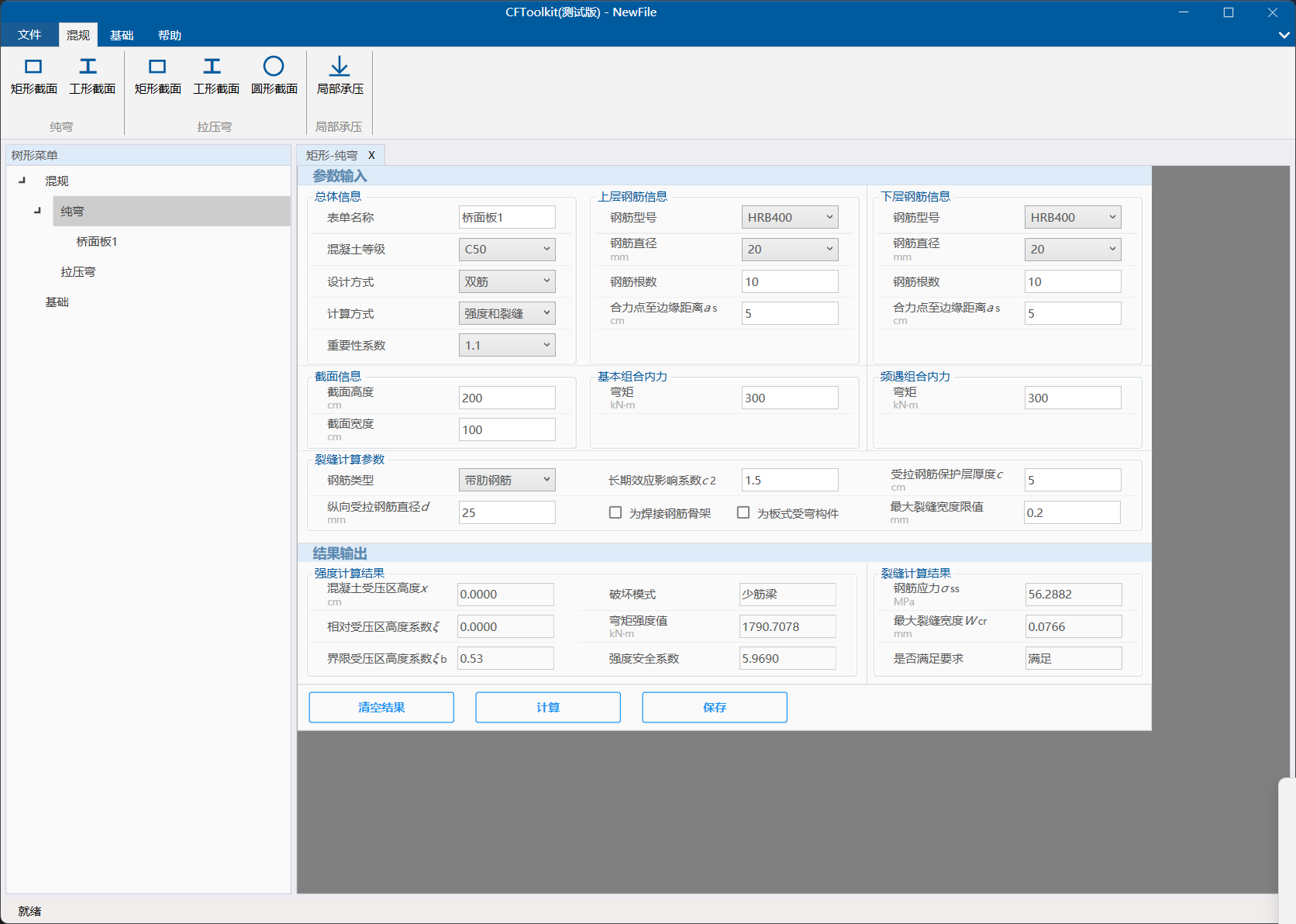Select the circular section (圆形截面) tool
Viewport: 1296px width, 924px height.
pos(274,75)
